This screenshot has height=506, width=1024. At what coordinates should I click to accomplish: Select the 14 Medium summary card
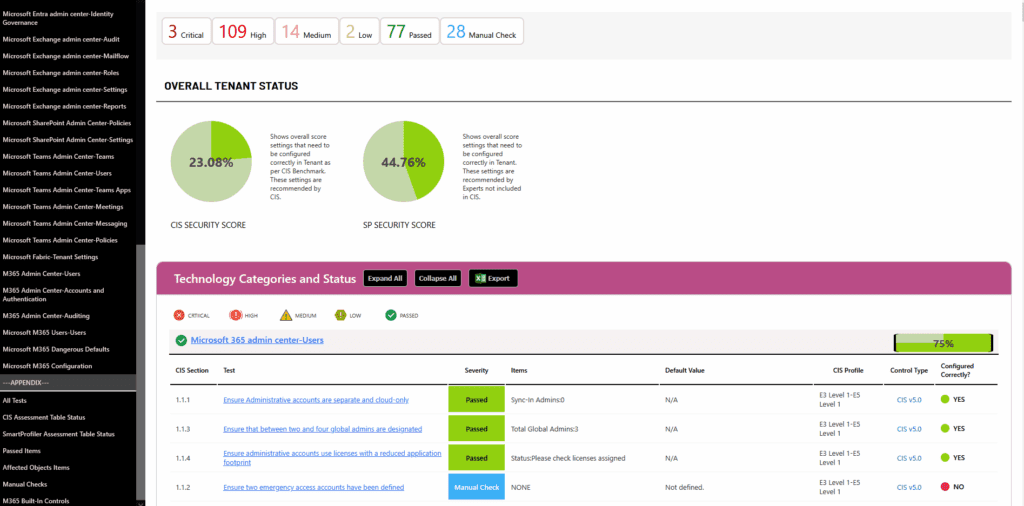pos(306,32)
